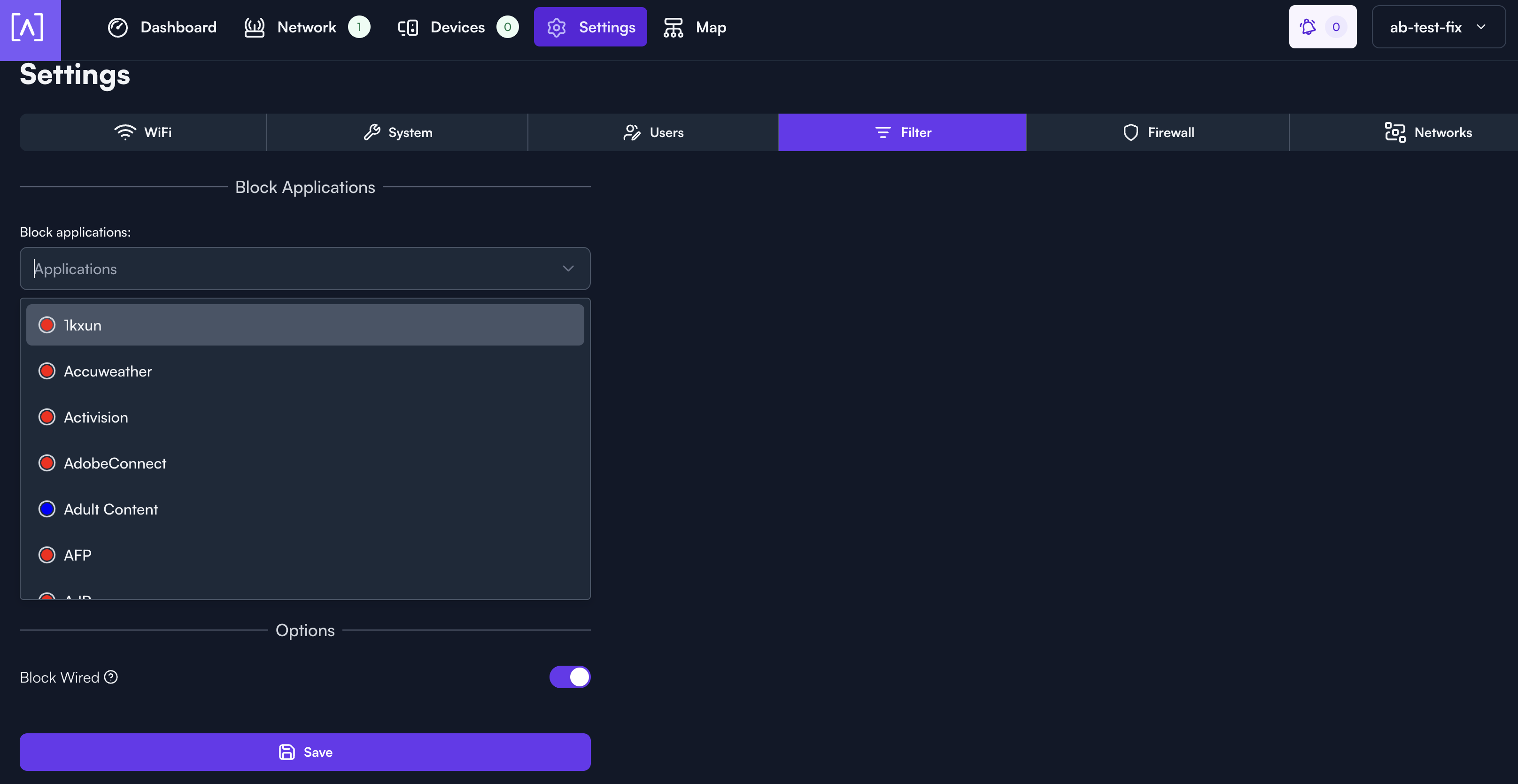This screenshot has height=784, width=1518.
Task: Open the ab-test-fix account dropdown
Action: coord(1438,27)
